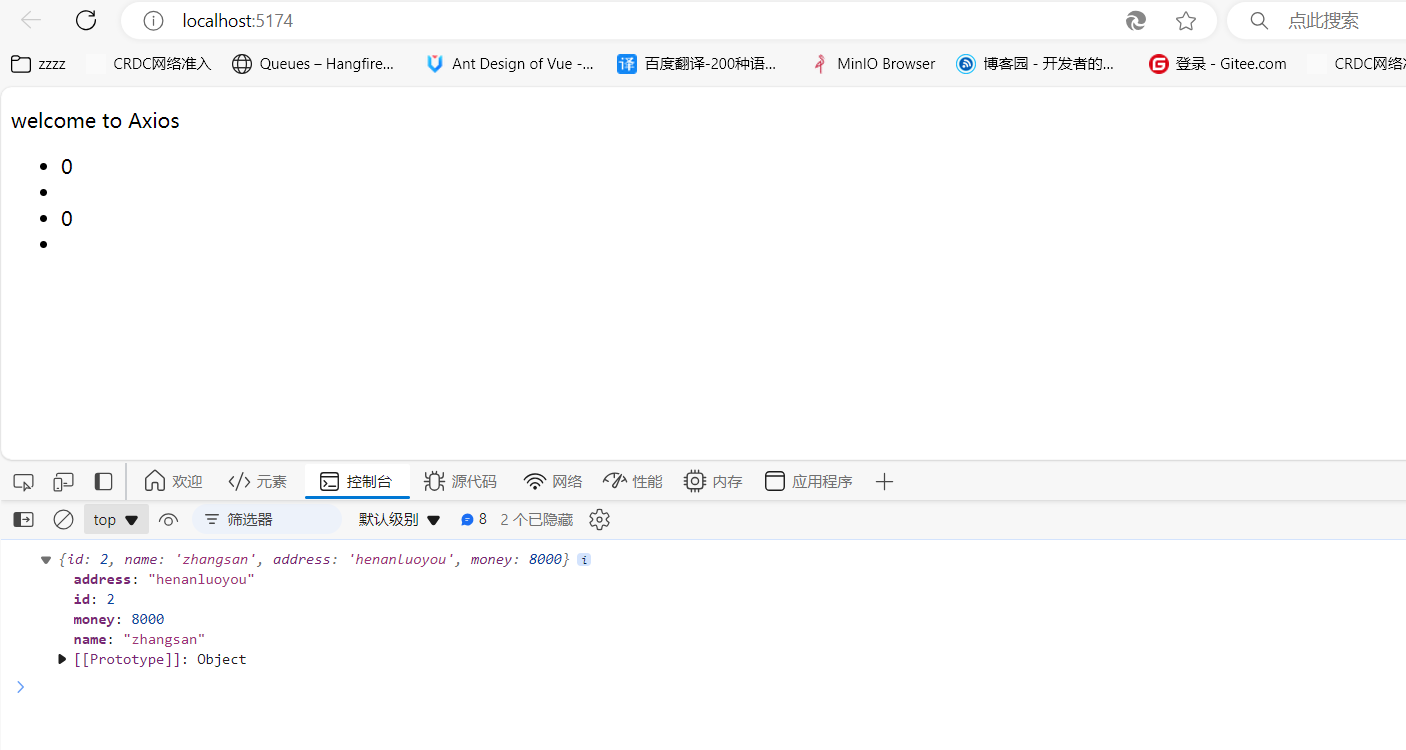Add page to favorites with the star icon

[1186, 21]
